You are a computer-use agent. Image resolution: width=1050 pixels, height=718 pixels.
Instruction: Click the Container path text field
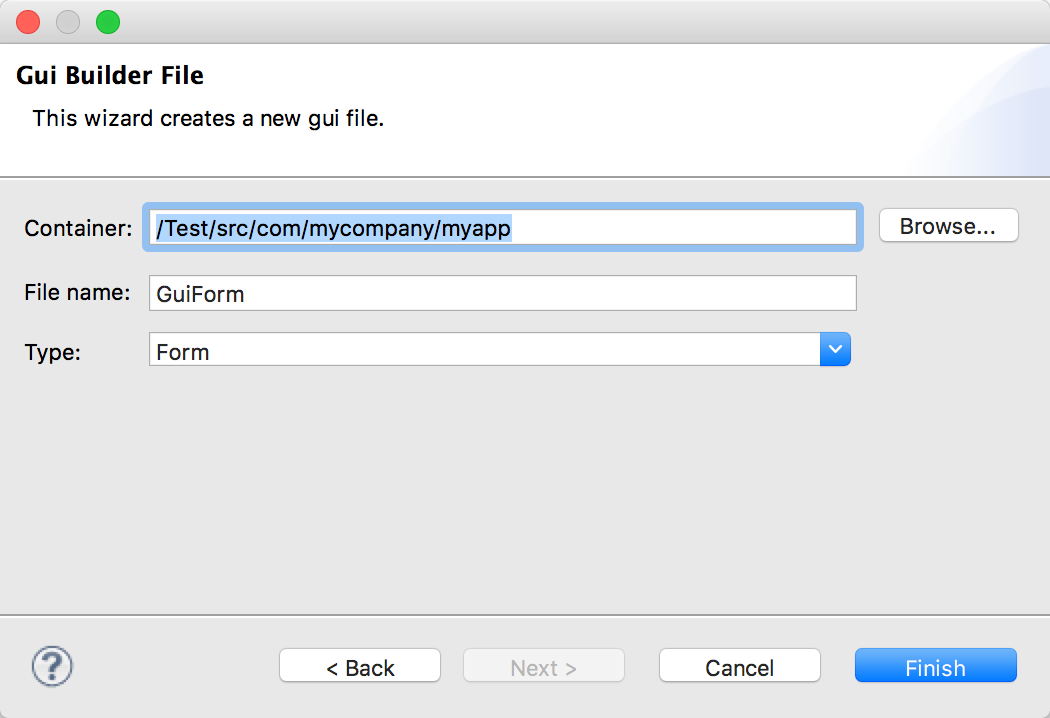(600, 228)
